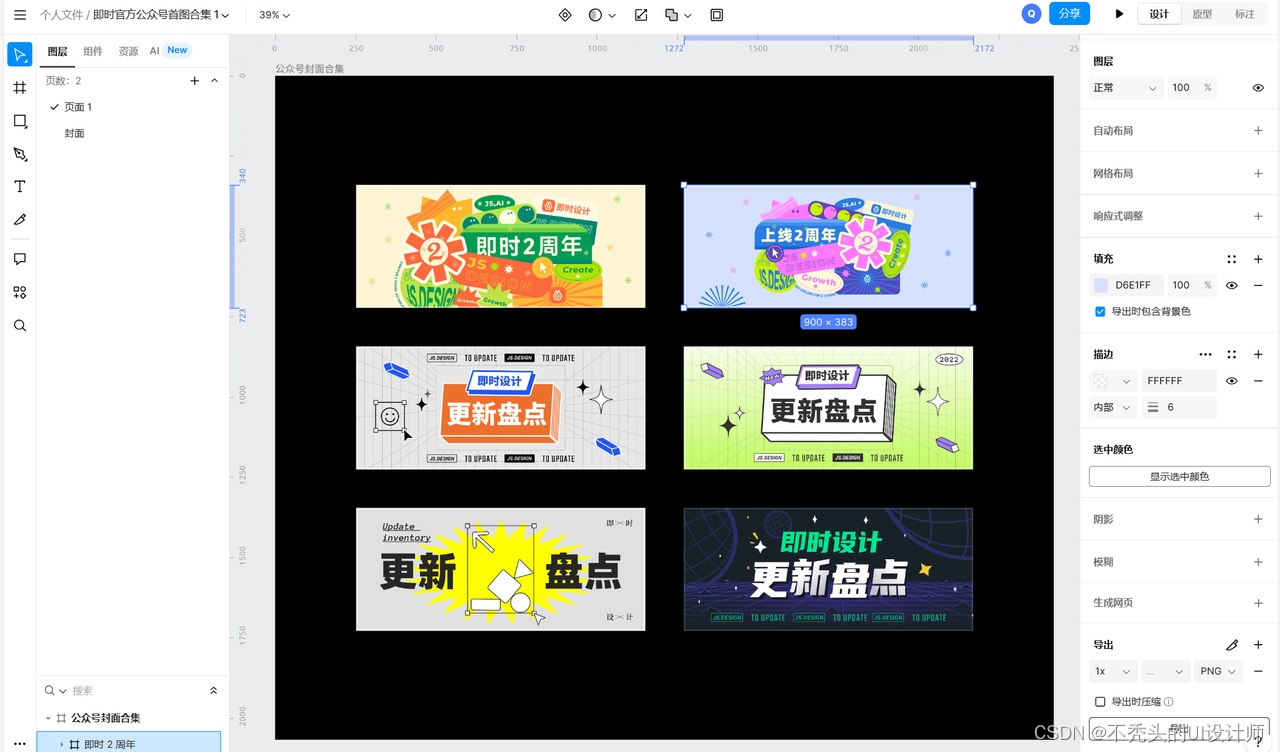
Task: Select the Pen tool
Action: click(20, 154)
